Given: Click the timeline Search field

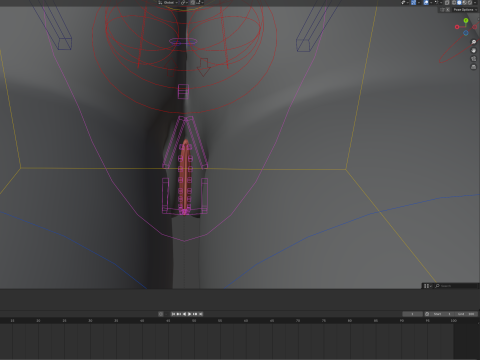Looking at the screenshot, I should tap(457, 286).
